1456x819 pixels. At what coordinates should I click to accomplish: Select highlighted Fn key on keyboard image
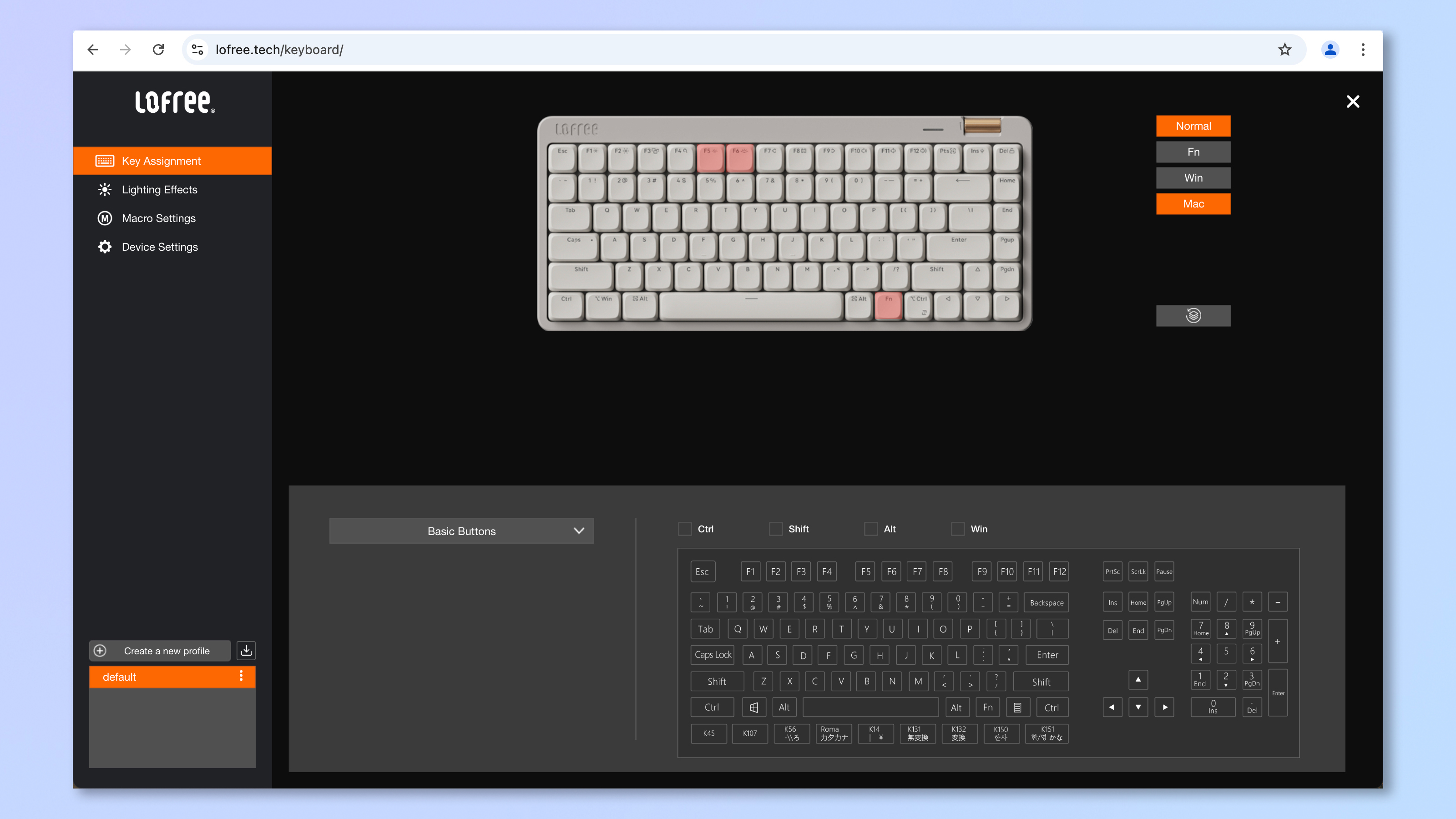[888, 306]
